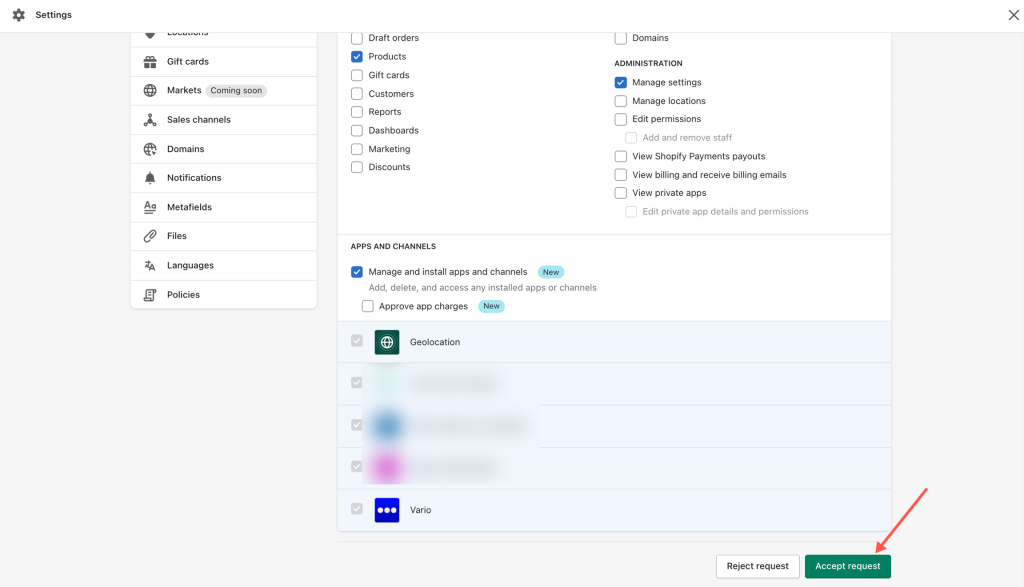Click the Sales channels icon

point(150,120)
